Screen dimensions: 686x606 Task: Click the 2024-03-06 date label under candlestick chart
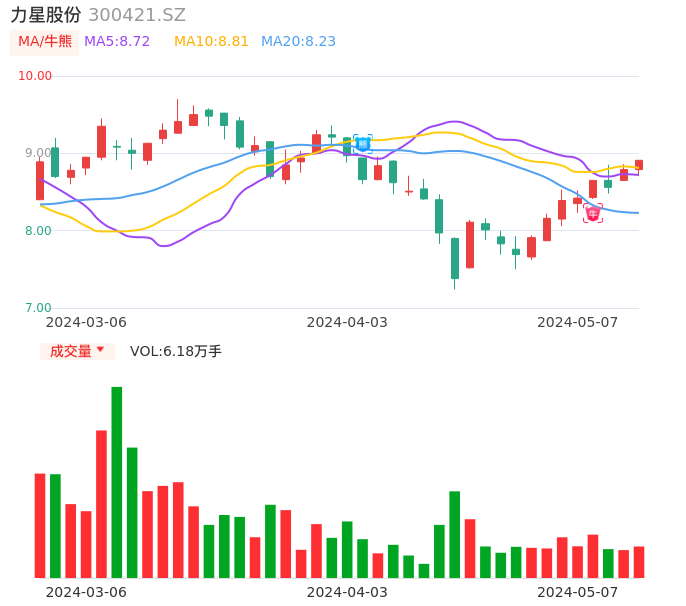[87, 322]
